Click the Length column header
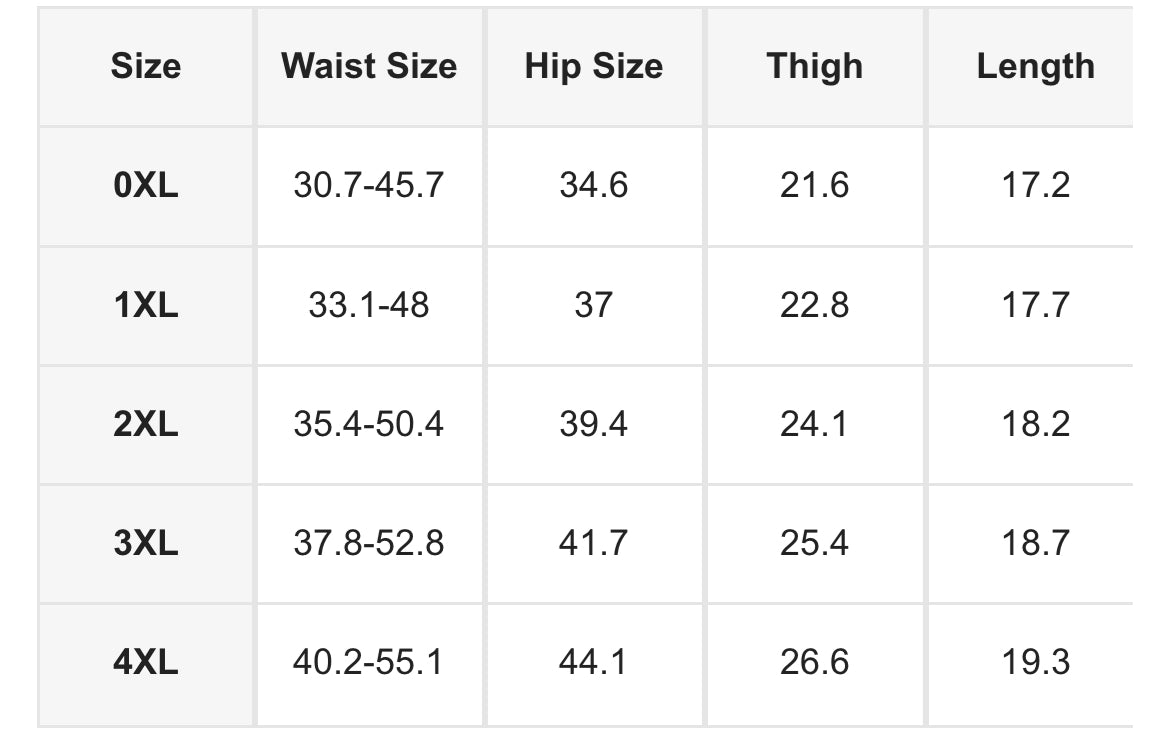Viewport: 1170px width, 747px height. 1036,66
